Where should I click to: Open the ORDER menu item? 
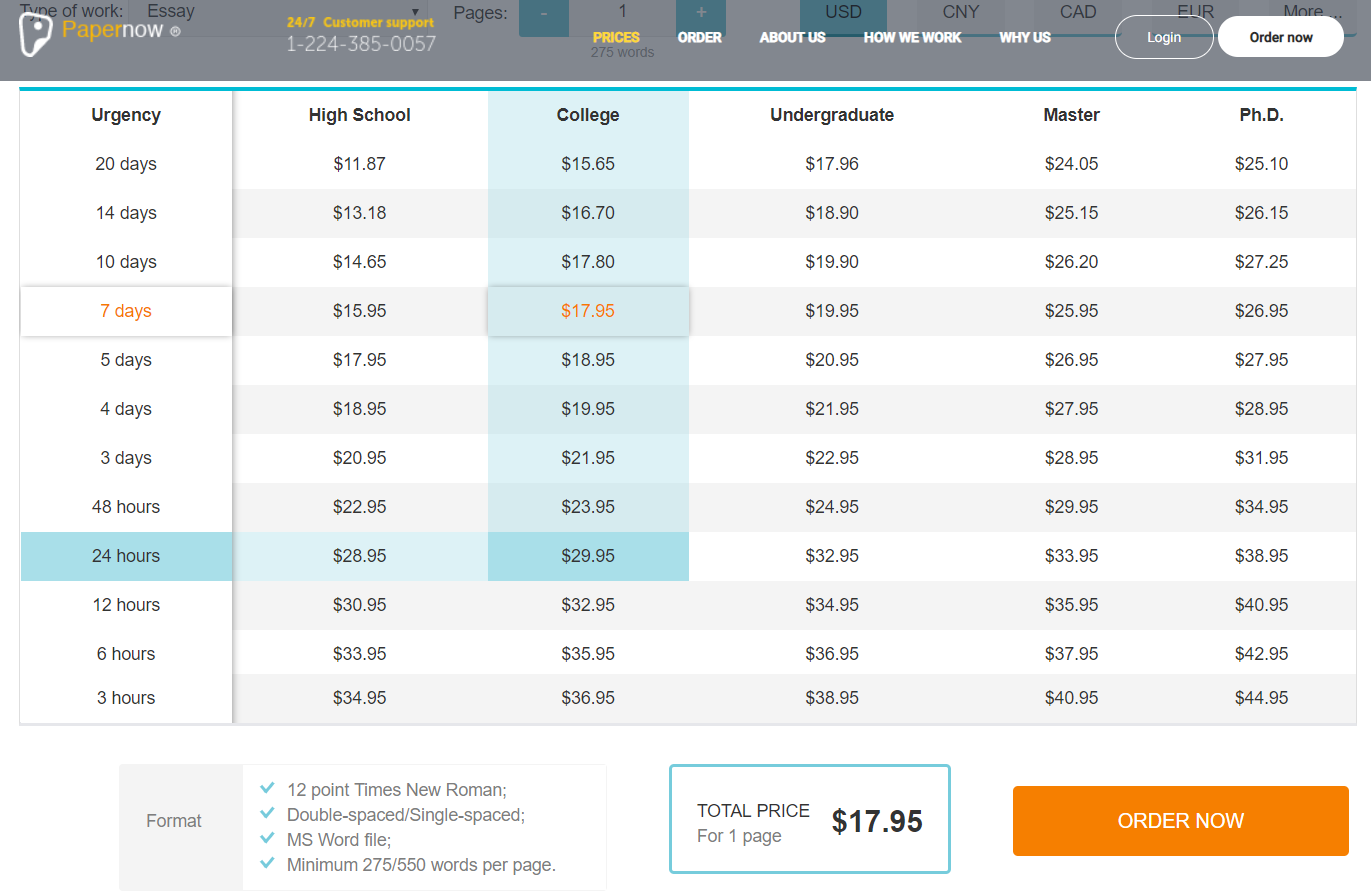tap(700, 37)
